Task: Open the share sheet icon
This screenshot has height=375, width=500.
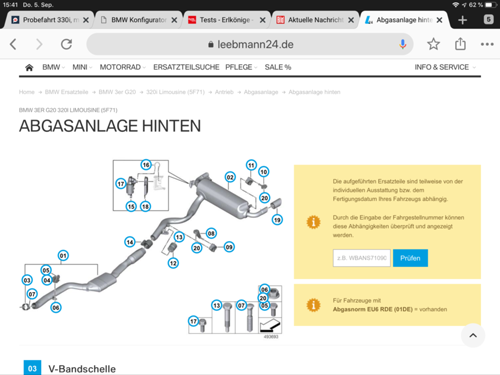Action: [460, 44]
